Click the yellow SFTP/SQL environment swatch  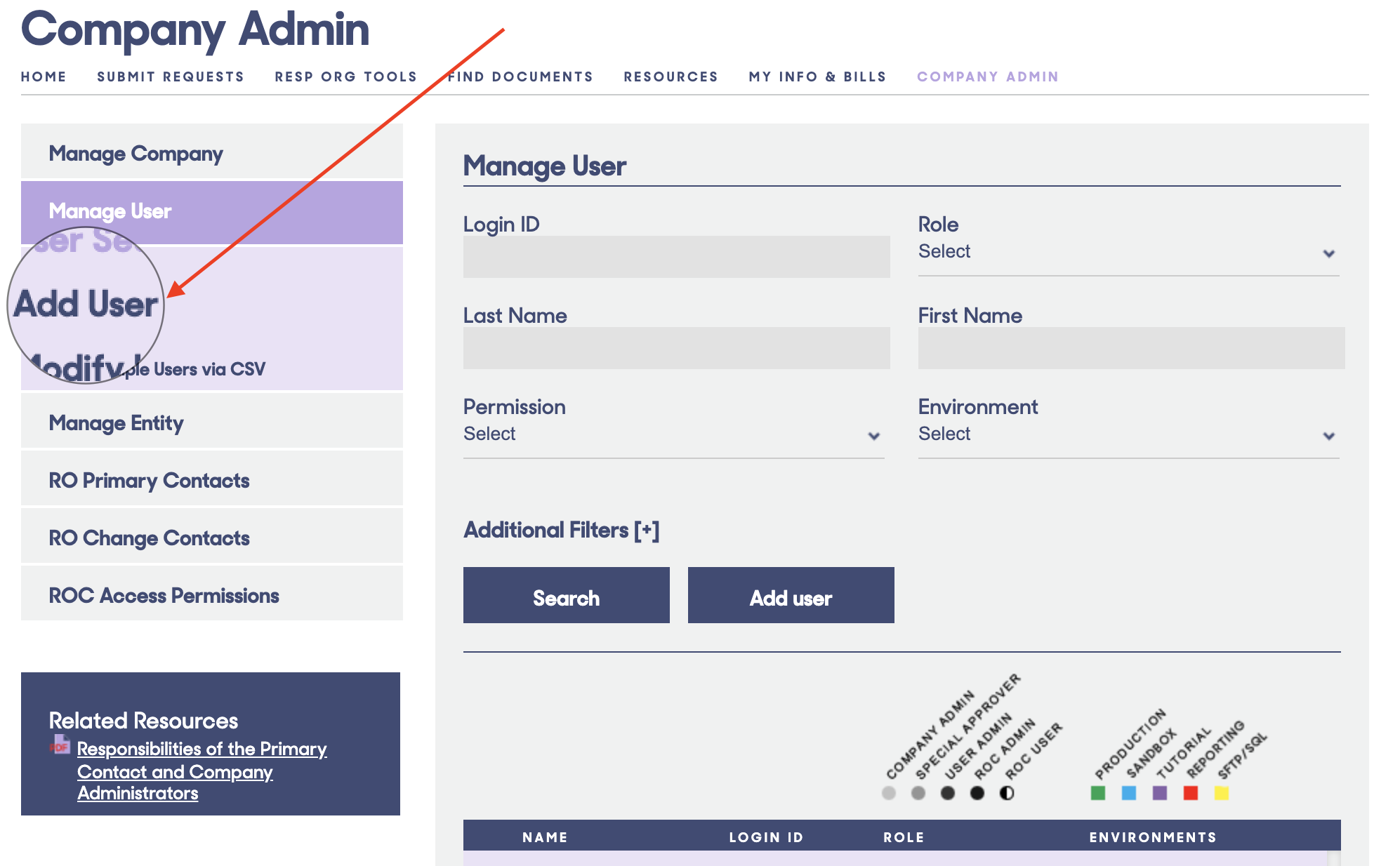(1222, 793)
